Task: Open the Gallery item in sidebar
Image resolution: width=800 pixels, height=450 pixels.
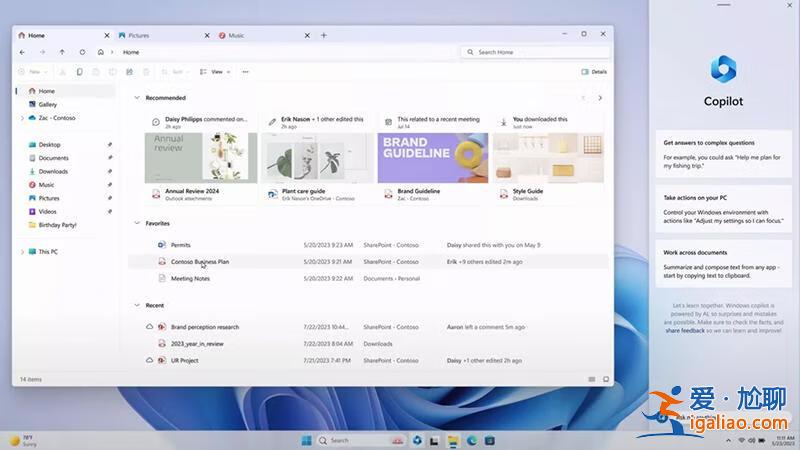Action: [47, 104]
